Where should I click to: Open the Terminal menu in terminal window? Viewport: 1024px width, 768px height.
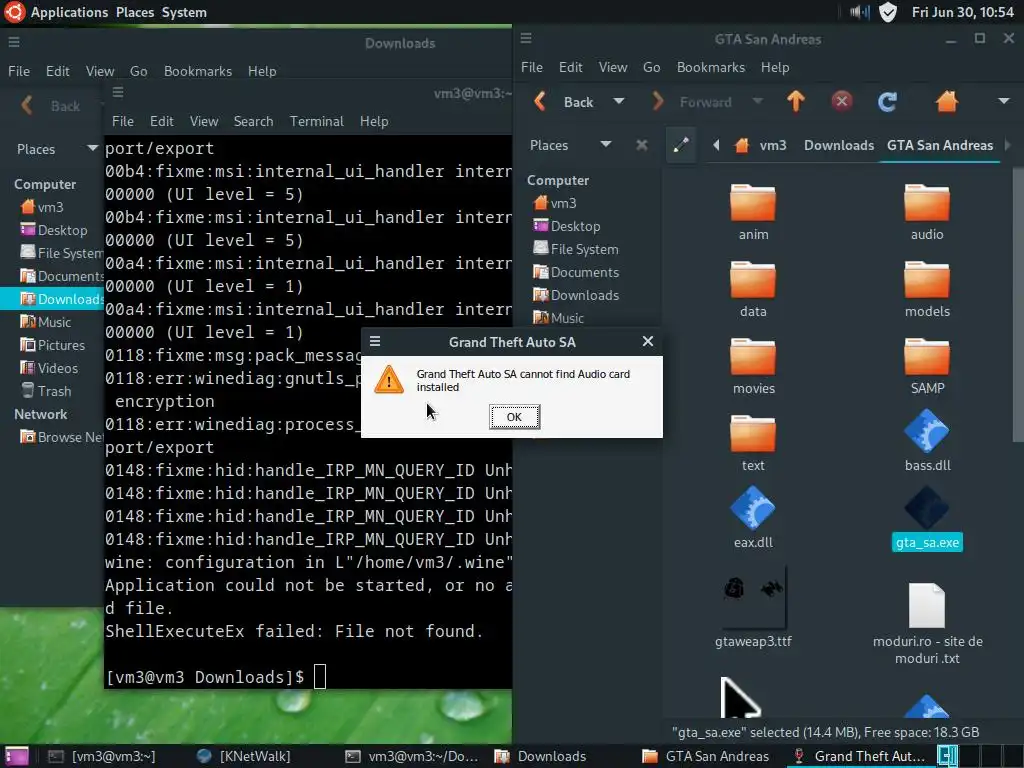pos(316,121)
